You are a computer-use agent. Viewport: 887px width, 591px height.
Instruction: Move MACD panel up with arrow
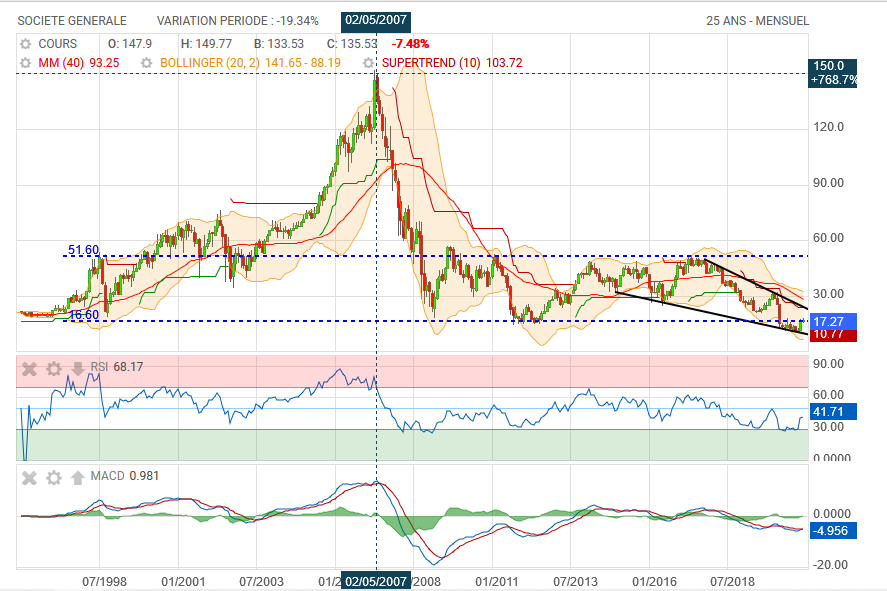click(77, 477)
